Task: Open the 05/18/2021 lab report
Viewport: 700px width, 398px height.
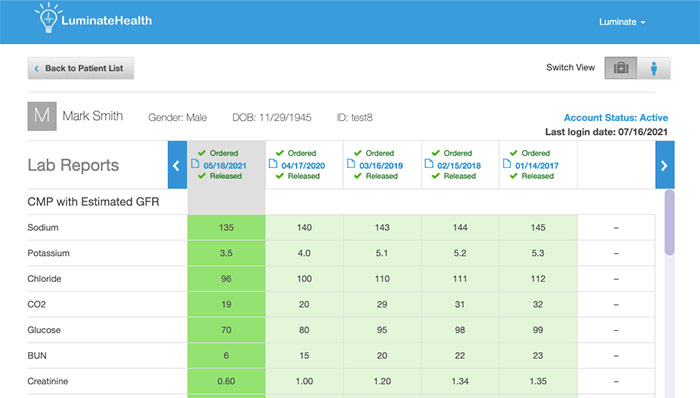Action: point(225,166)
